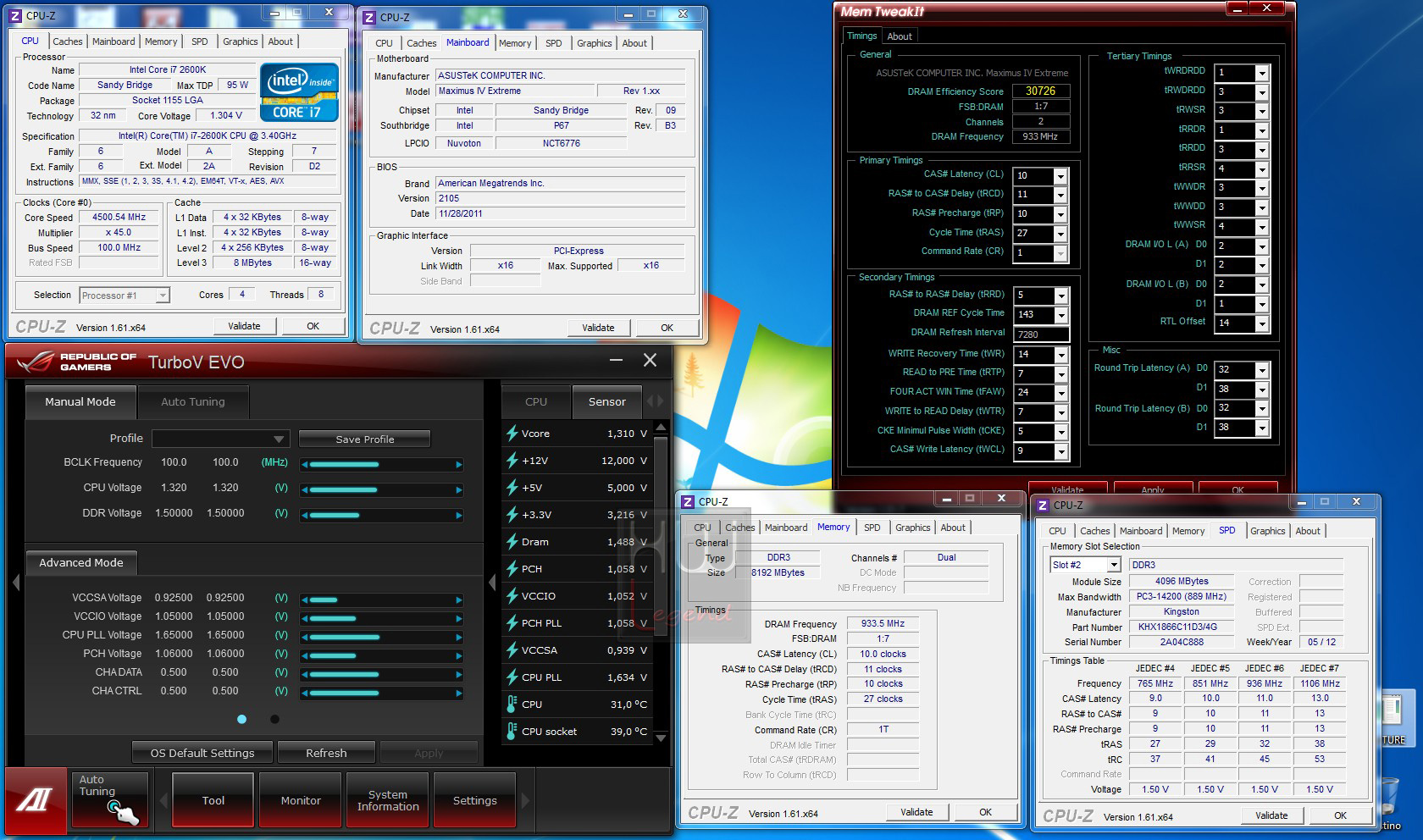Open the tWRDRDD dropdown in Tertiary Timings
This screenshot has height=840, width=1423.
coord(1261,73)
